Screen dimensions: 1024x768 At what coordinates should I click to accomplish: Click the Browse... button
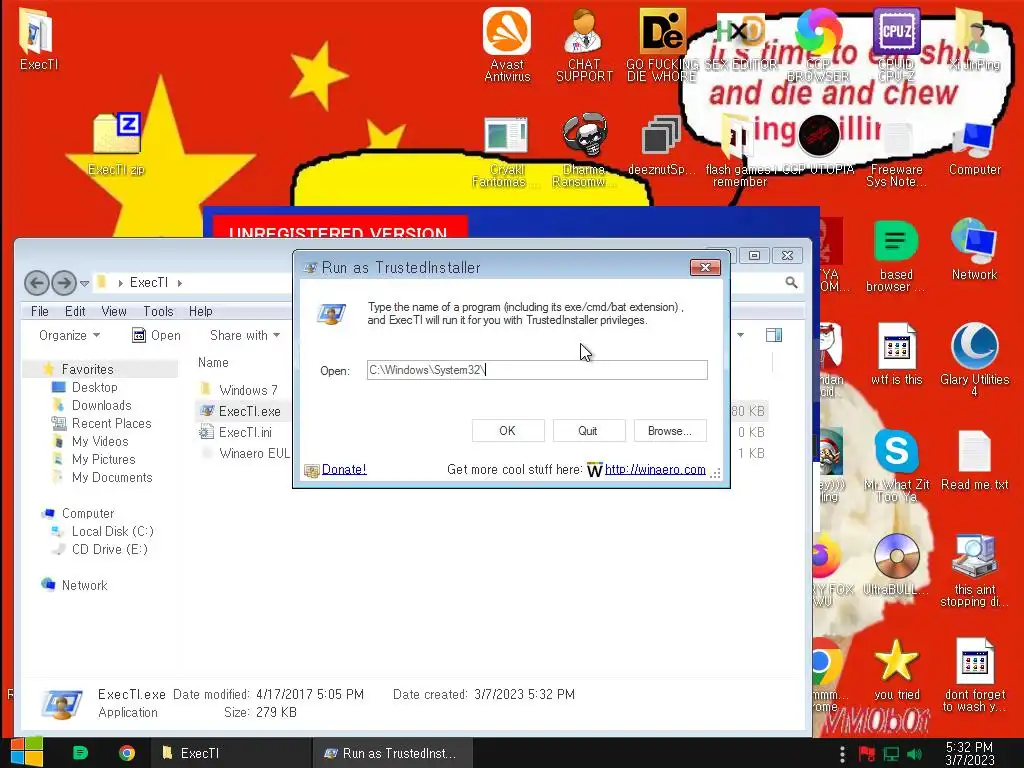tap(669, 430)
